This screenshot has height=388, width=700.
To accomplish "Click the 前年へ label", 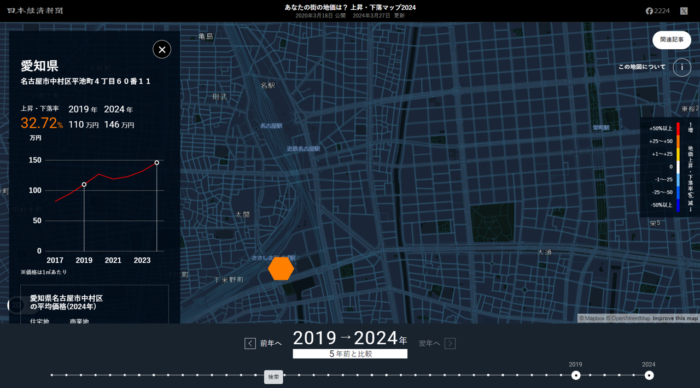I will click(271, 343).
